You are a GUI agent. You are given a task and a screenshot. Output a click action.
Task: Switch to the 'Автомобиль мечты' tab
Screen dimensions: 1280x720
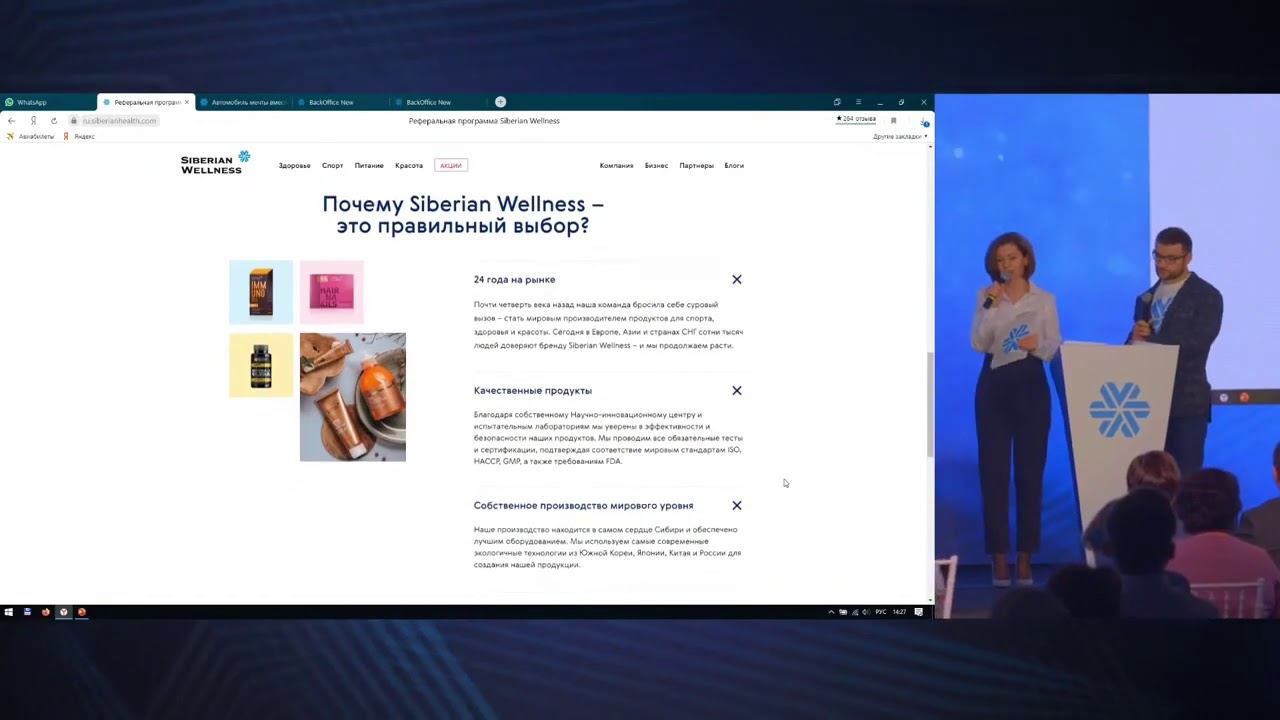(x=244, y=102)
